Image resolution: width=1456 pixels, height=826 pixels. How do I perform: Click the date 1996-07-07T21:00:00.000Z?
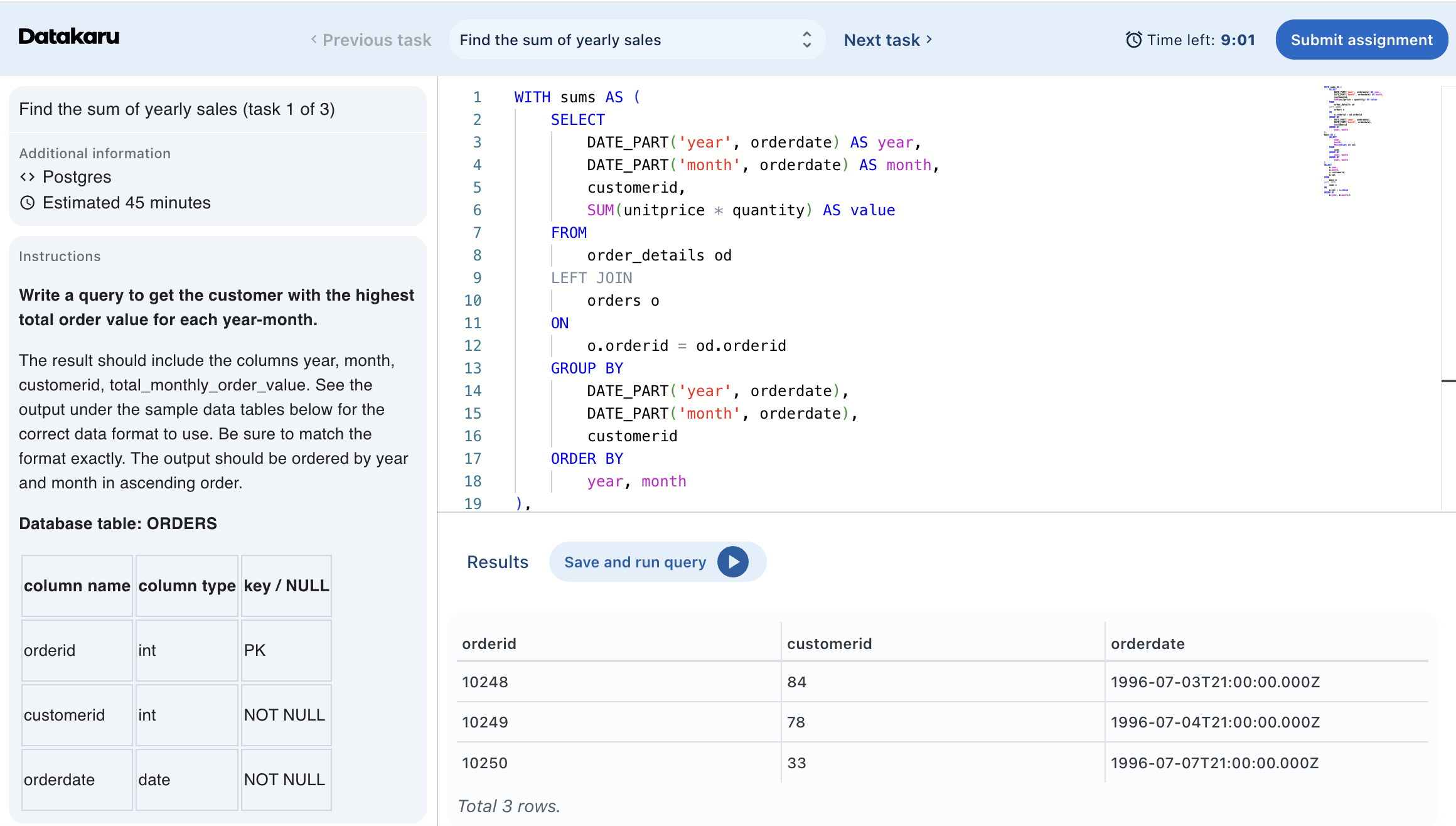click(1214, 763)
